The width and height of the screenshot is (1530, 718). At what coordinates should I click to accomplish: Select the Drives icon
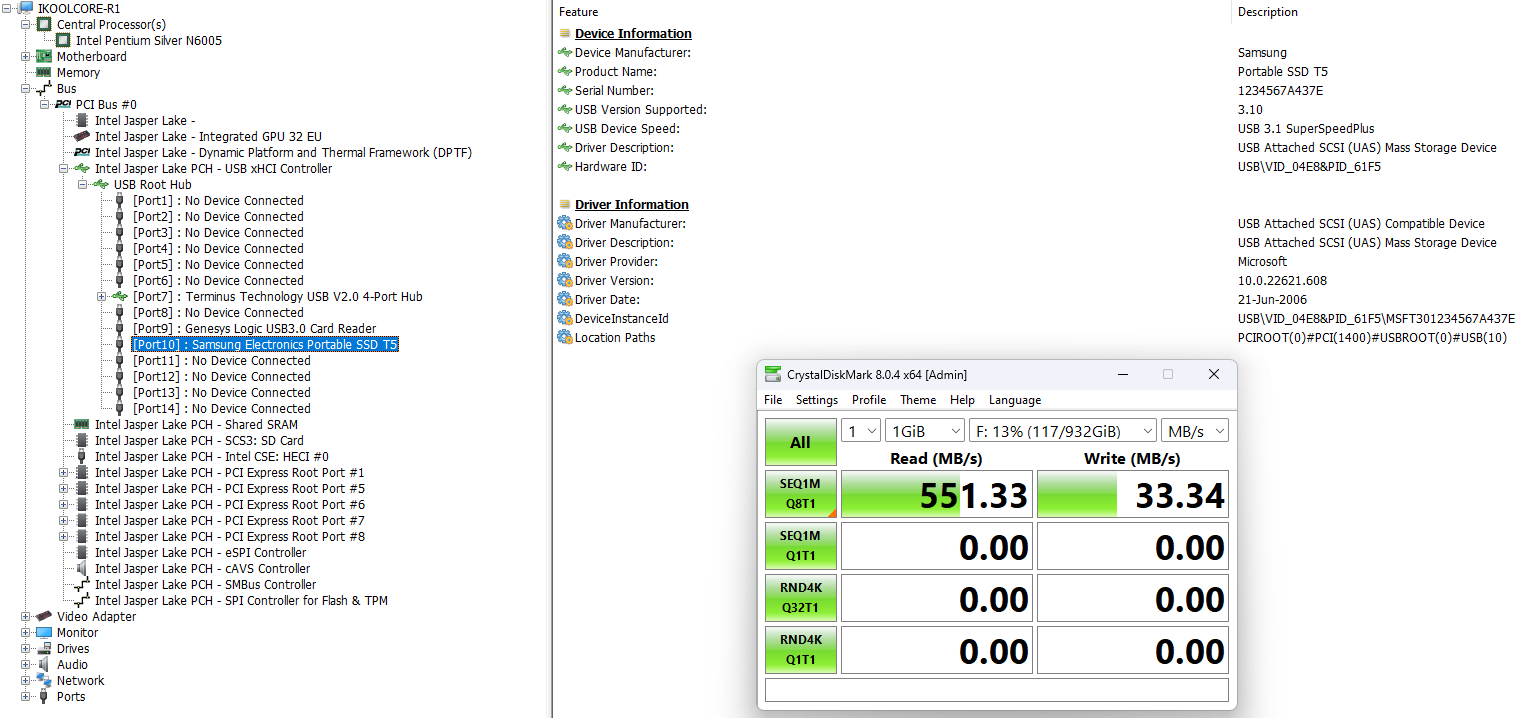click(x=44, y=648)
